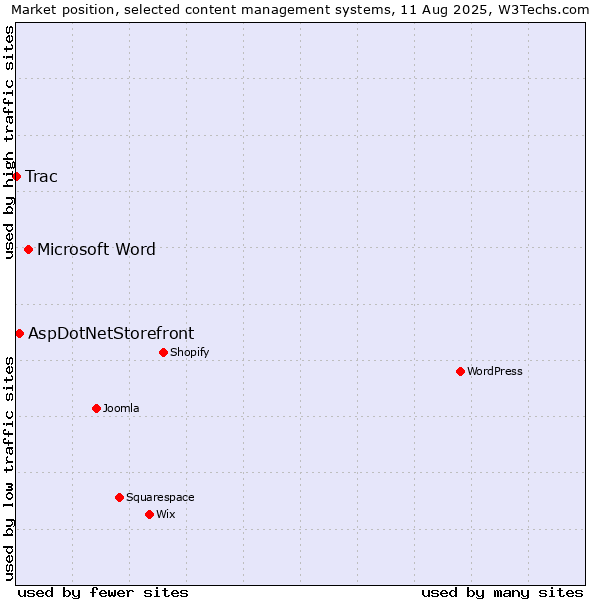Click the Joomla red marker

96,409
